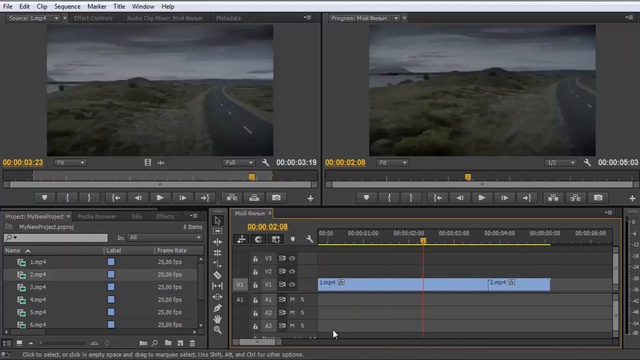Open Project panel flyout menu
The width and height of the screenshot is (640, 360).
tap(193, 216)
